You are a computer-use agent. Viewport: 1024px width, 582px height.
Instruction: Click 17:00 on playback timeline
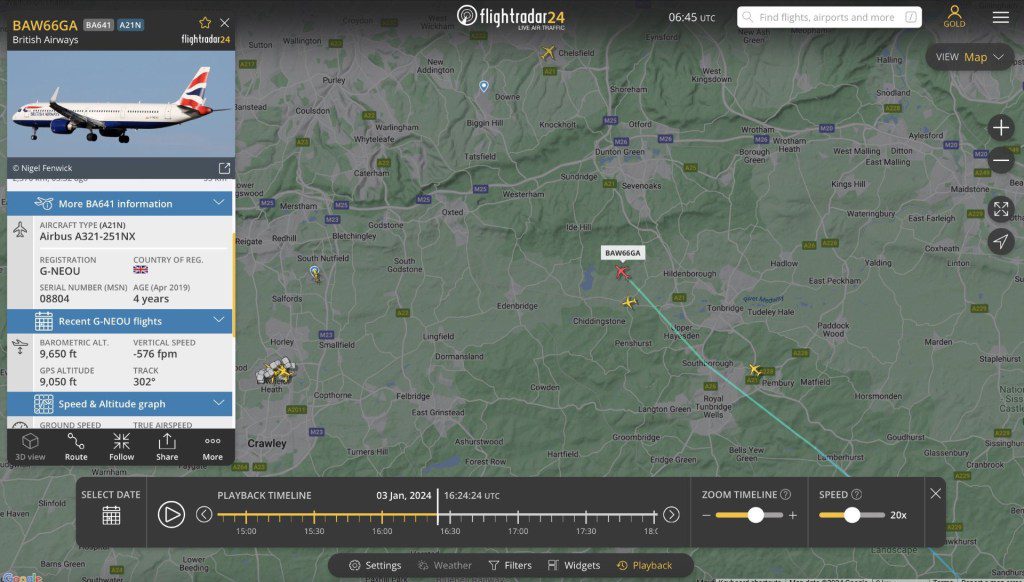pyautogui.click(x=518, y=531)
